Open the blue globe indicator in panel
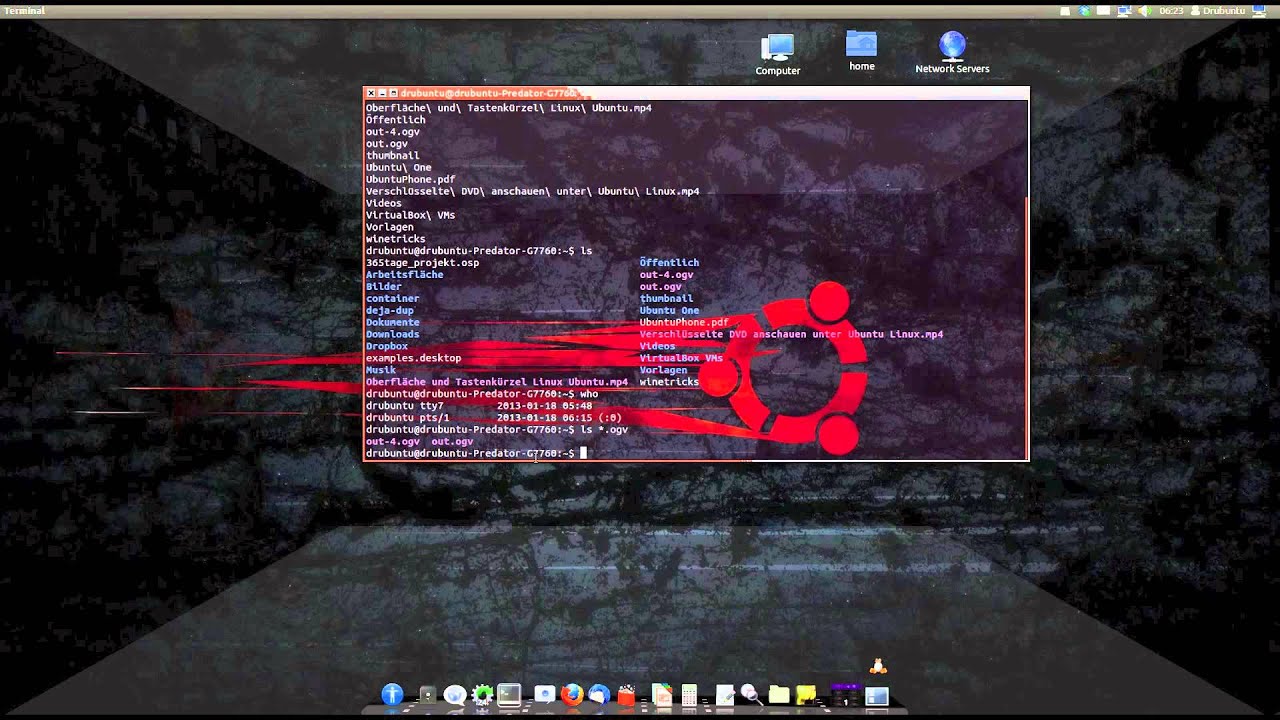This screenshot has width=1280, height=720. pos(1084,11)
